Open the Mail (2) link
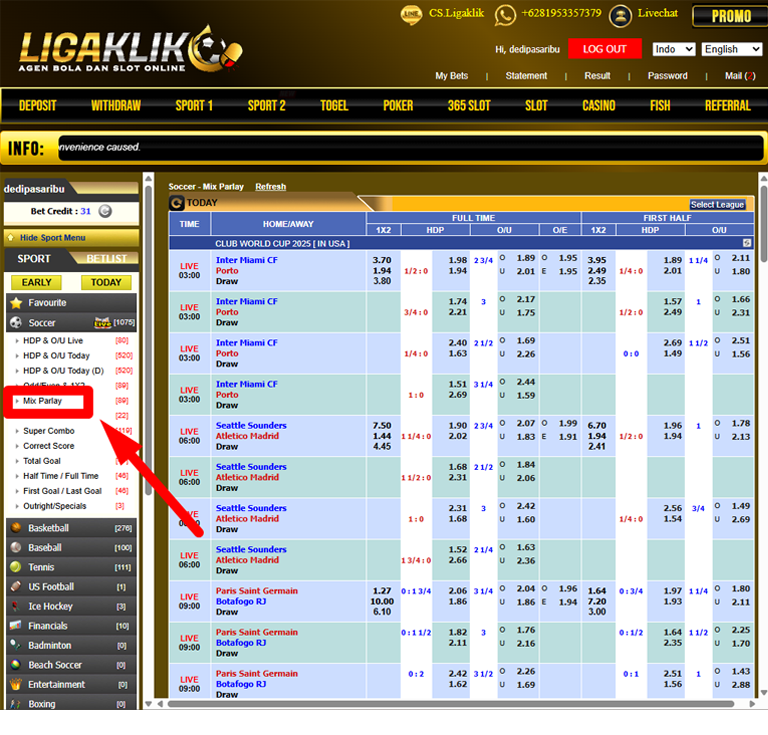768x735 pixels. pyautogui.click(x=740, y=76)
